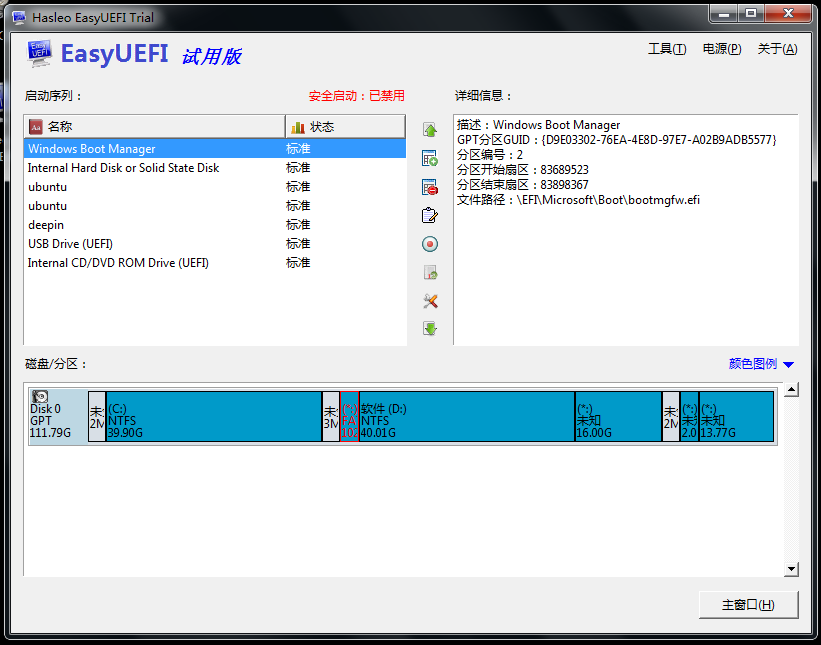The image size is (821, 645).
Task: Click the delete boot entry icon
Action: point(430,187)
